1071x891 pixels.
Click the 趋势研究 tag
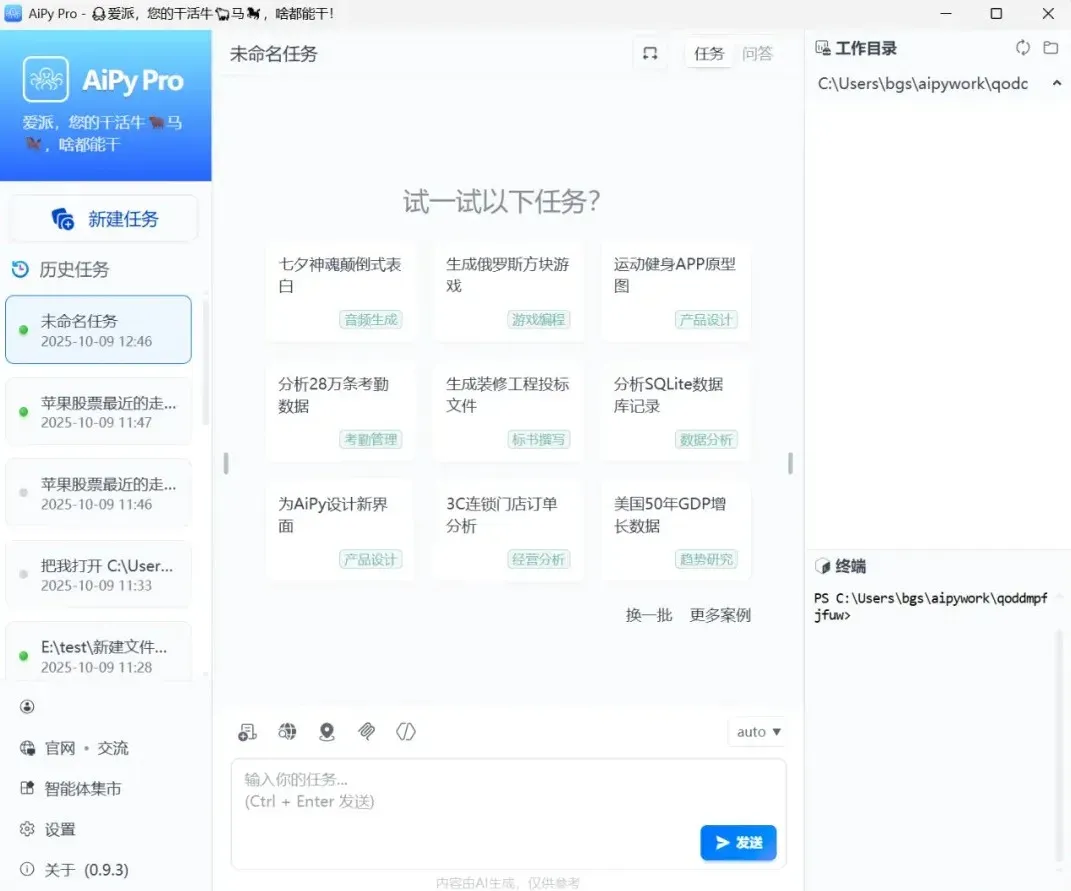[x=706, y=560]
